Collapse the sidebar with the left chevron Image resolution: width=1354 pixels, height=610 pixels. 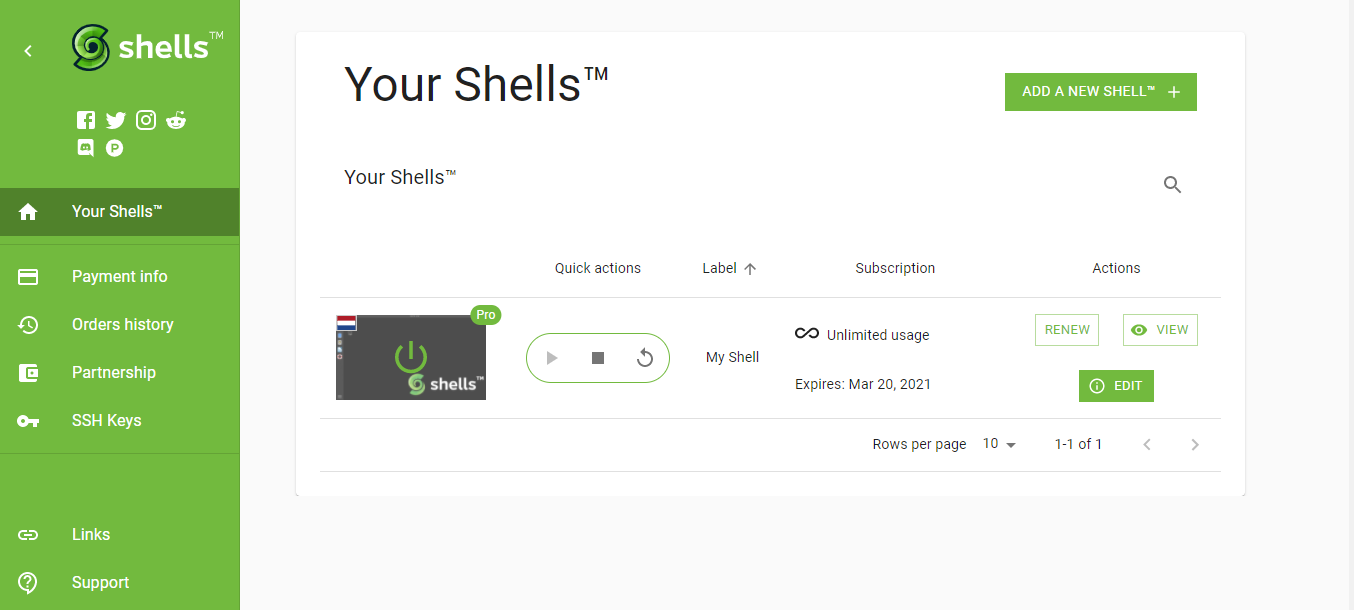tap(27, 50)
